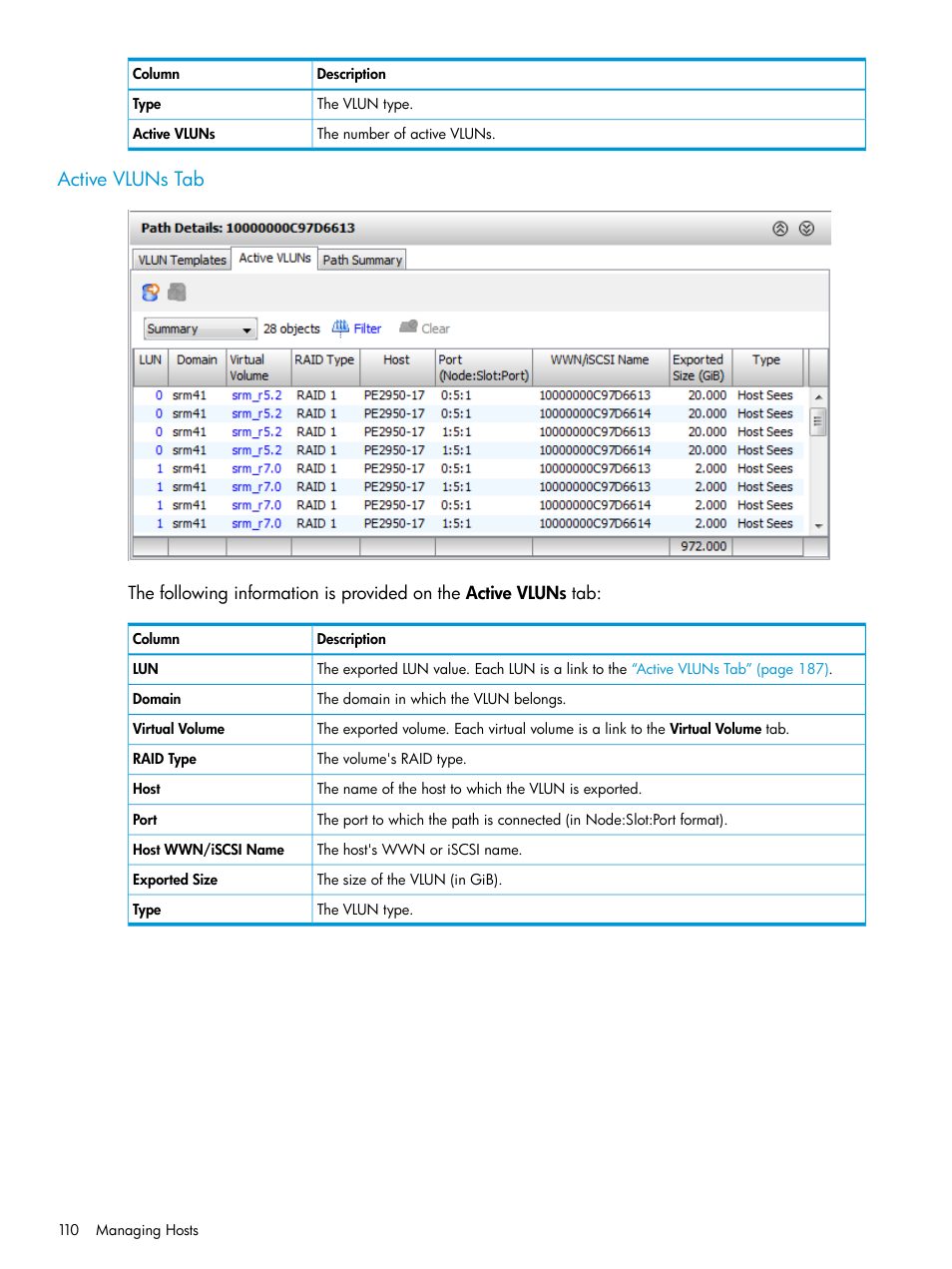Click the "Host WWN/iSCSI Name" description row label
Viewport: 952px width, 1269px height.
(209, 850)
